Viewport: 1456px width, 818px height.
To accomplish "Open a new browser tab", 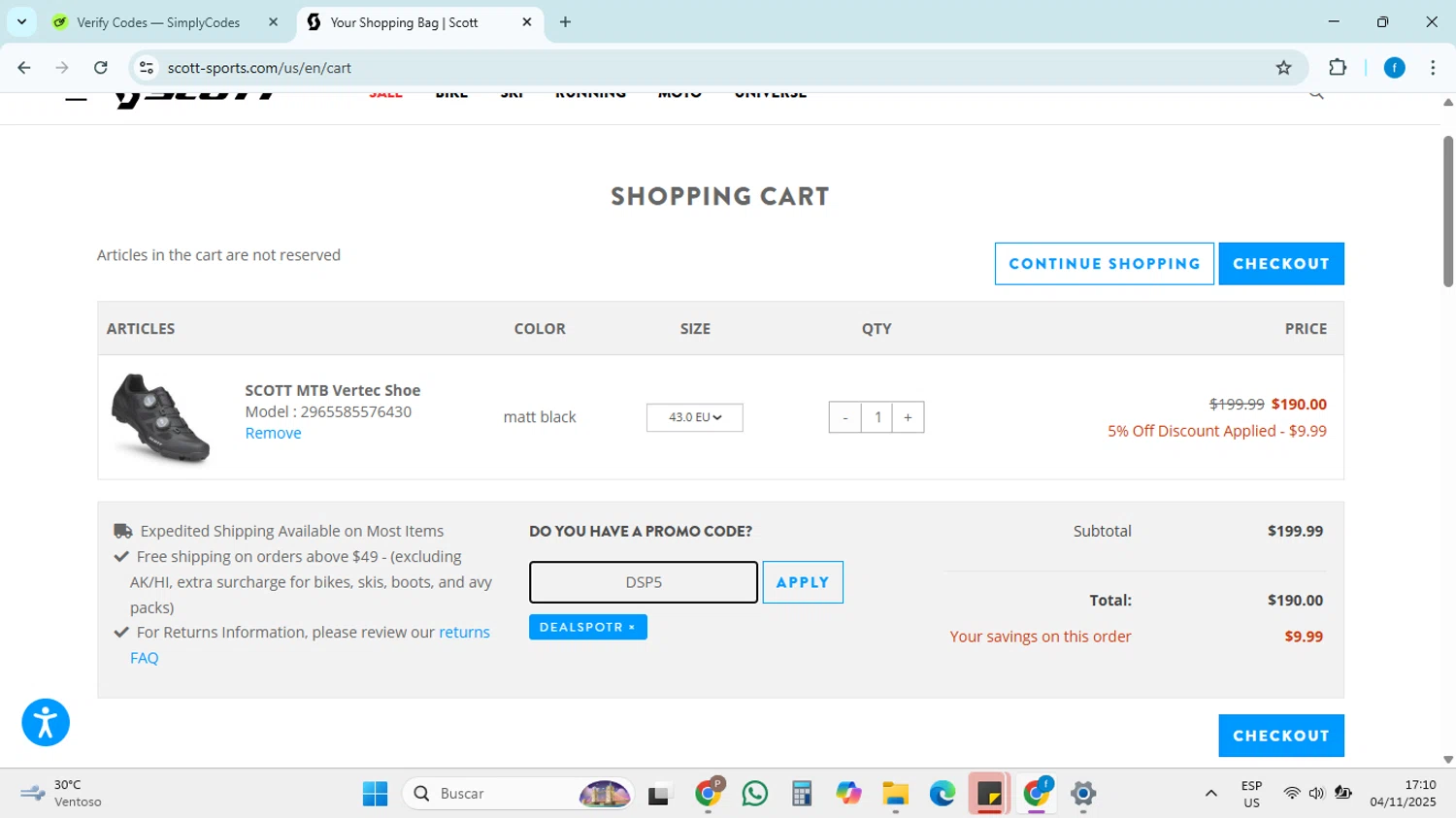I will click(566, 22).
